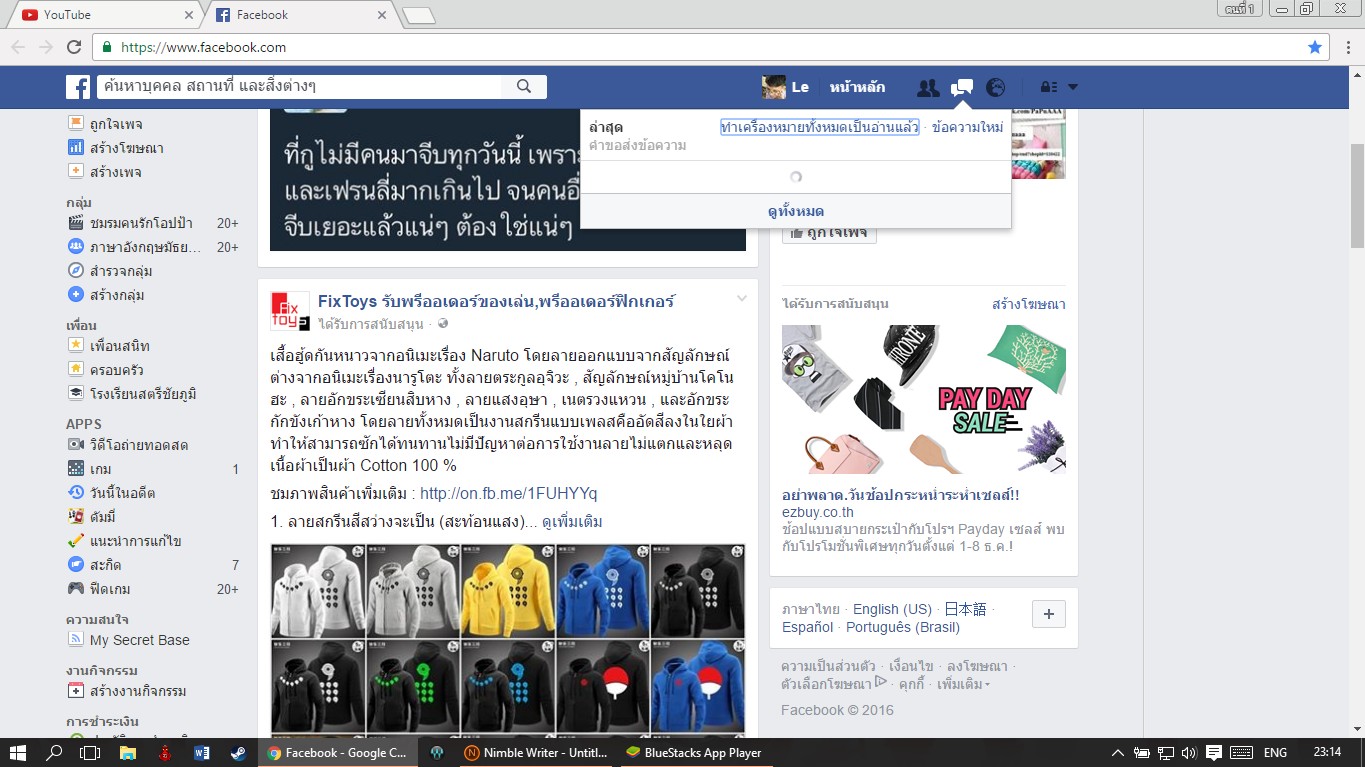Open สร้างโฆษณา in left sidebar

[x=127, y=148]
